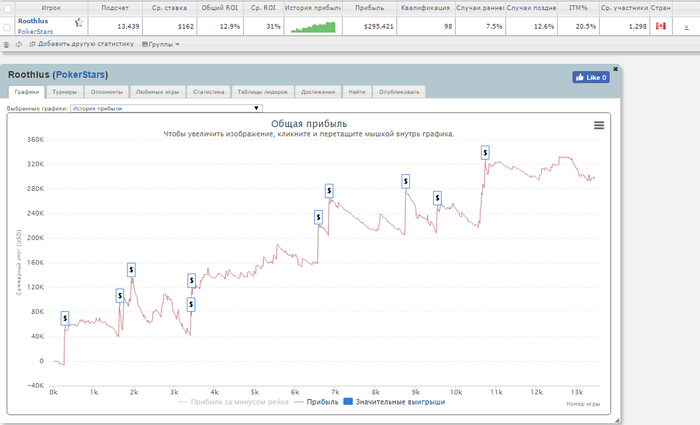
Task: Click the $ marker near game 1.7k
Action: pyautogui.click(x=120, y=296)
